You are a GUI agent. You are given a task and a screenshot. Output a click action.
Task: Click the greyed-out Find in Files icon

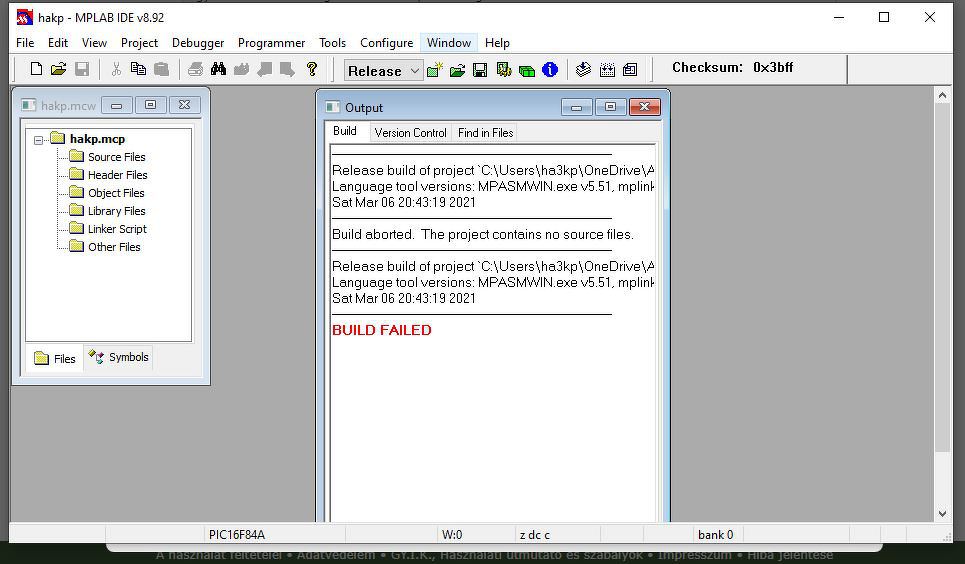click(241, 69)
